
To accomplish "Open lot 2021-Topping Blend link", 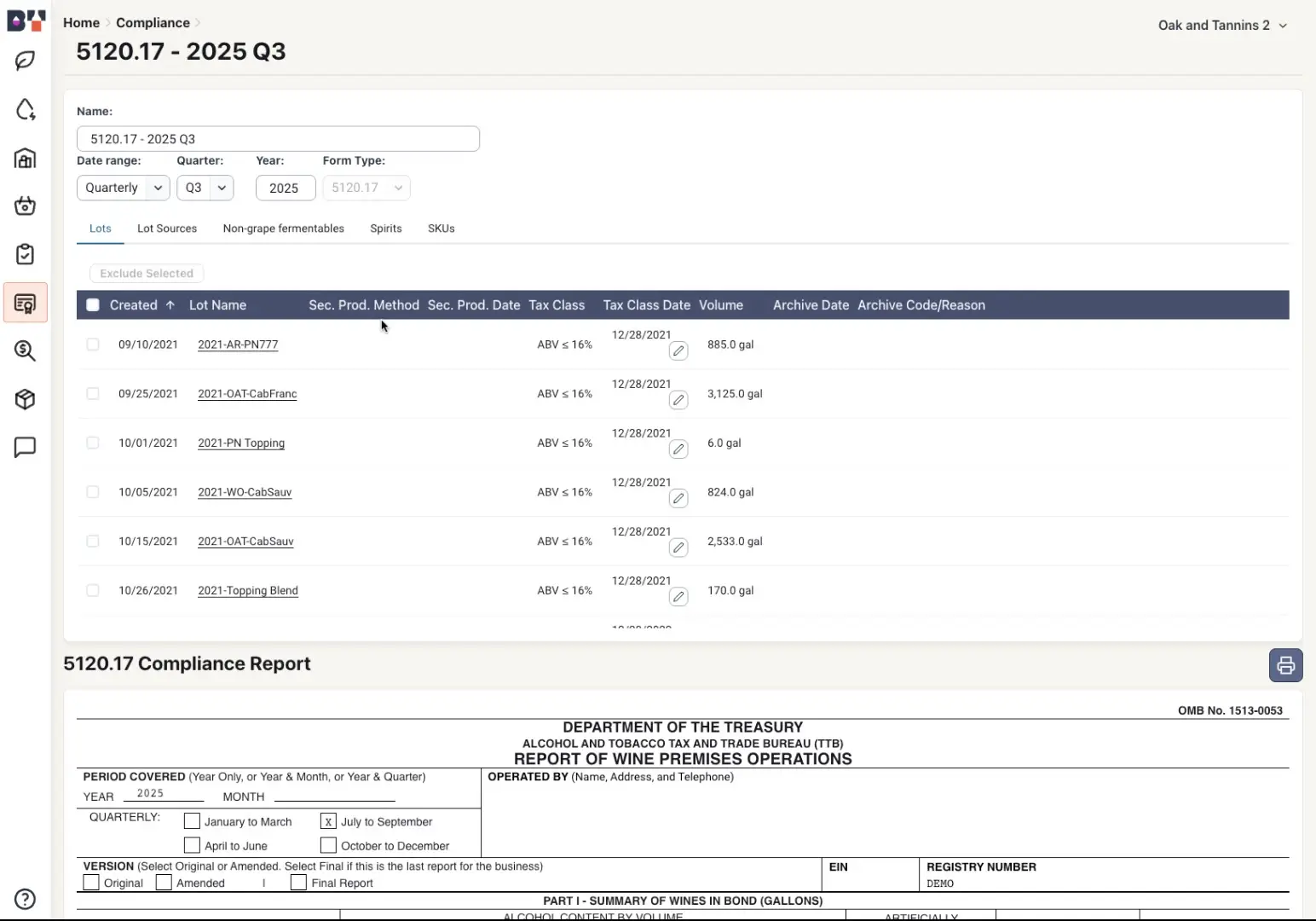I will pos(248,590).
